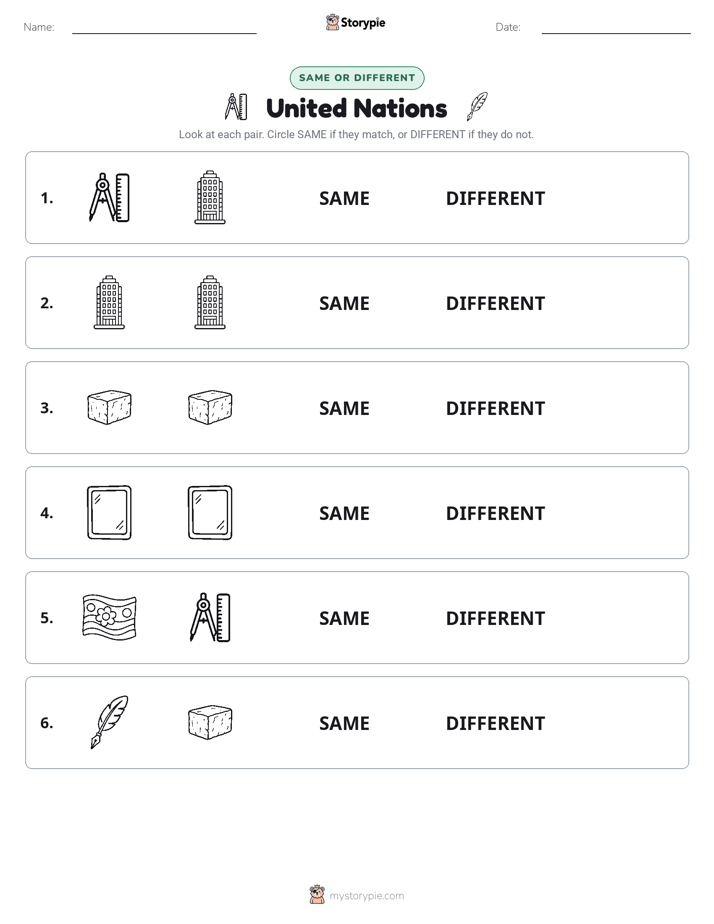Choose DIFFERENT for pair number 1
714x924 pixels.
click(x=495, y=199)
